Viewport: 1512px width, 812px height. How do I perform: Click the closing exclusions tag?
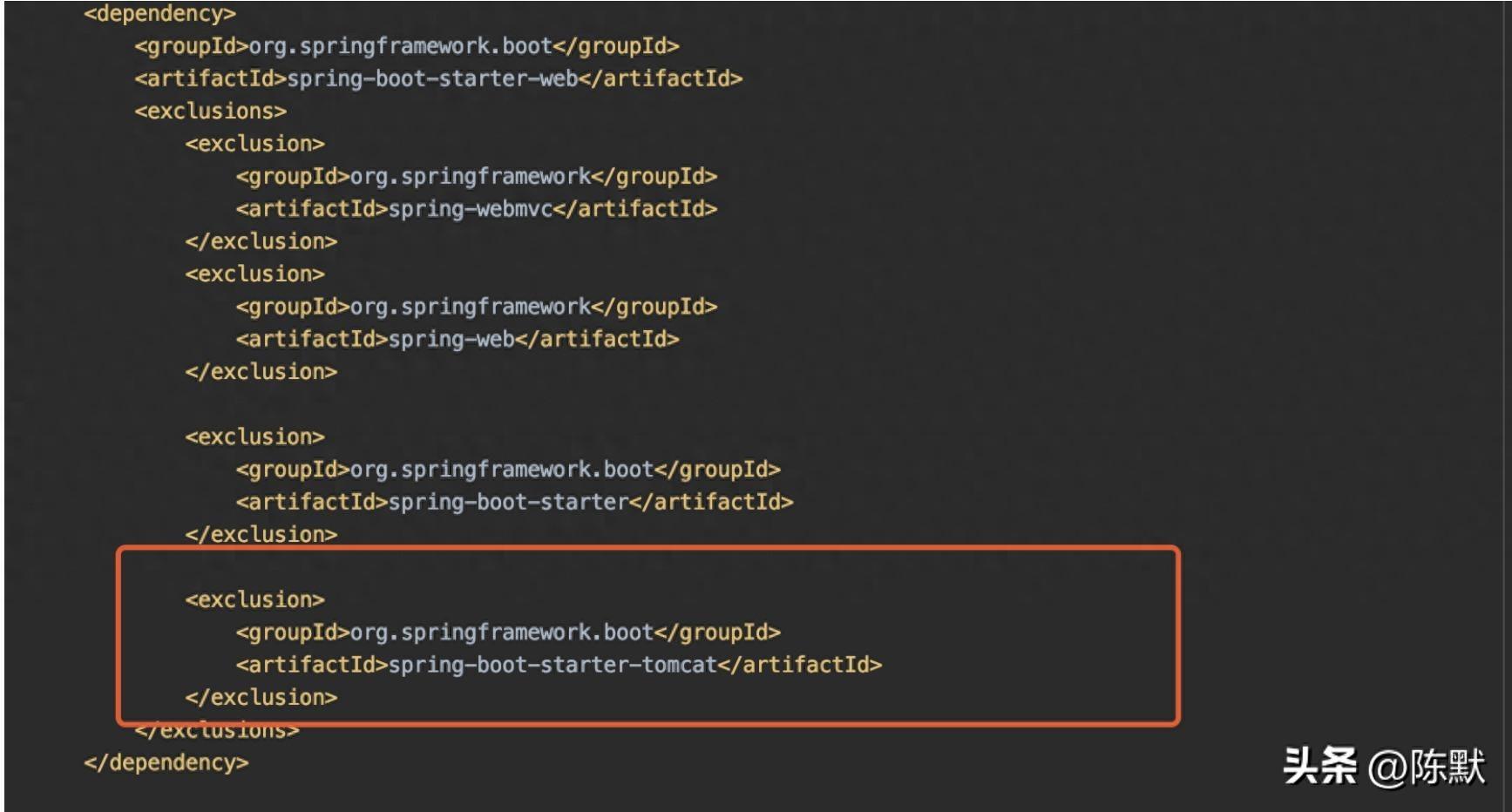(x=217, y=731)
